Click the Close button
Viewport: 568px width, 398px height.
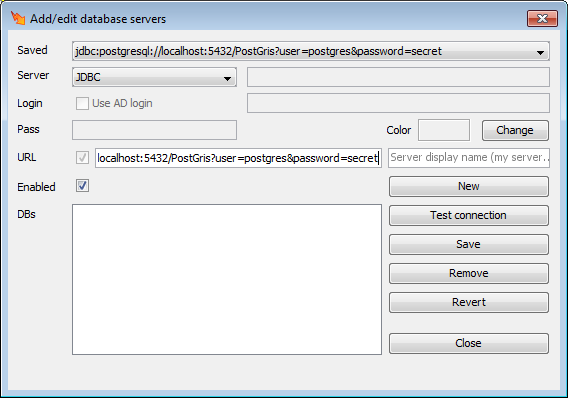[469, 343]
